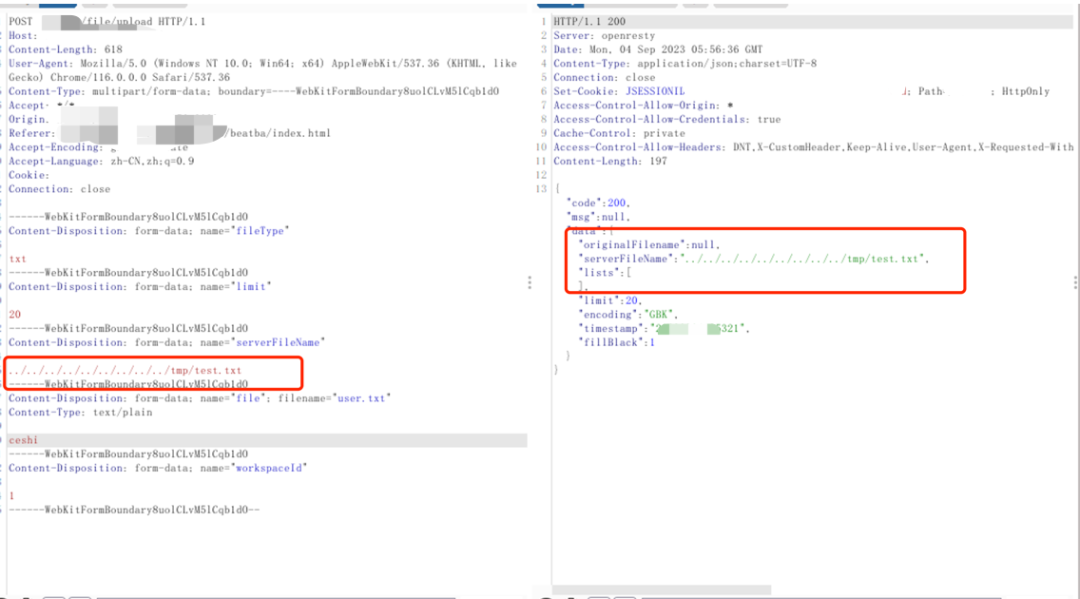Viewport: 1080px width, 599px height.
Task: Click the "encoding":"GBK" JSON field
Action: click(629, 315)
